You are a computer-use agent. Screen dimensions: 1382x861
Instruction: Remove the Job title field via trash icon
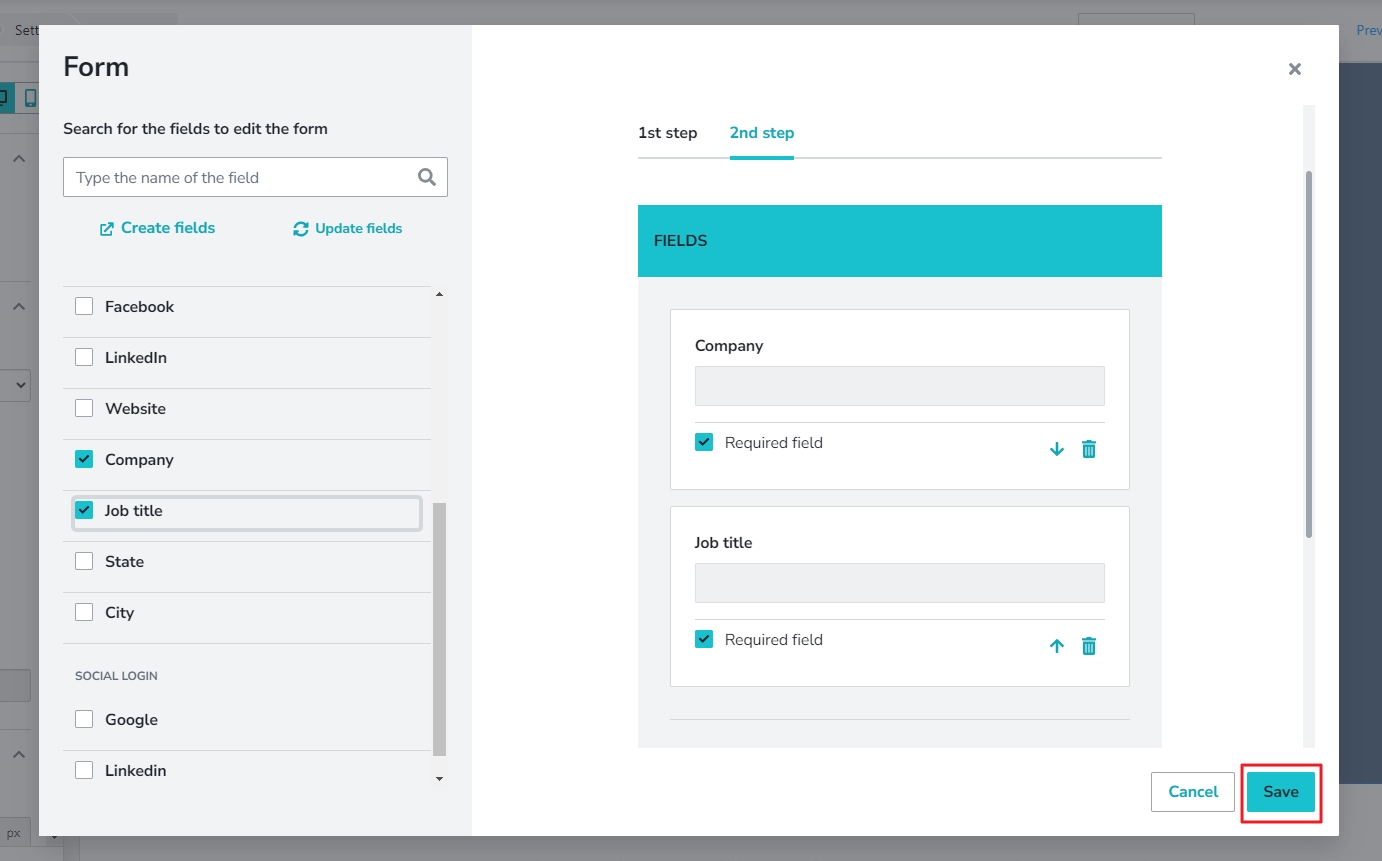[1088, 645]
